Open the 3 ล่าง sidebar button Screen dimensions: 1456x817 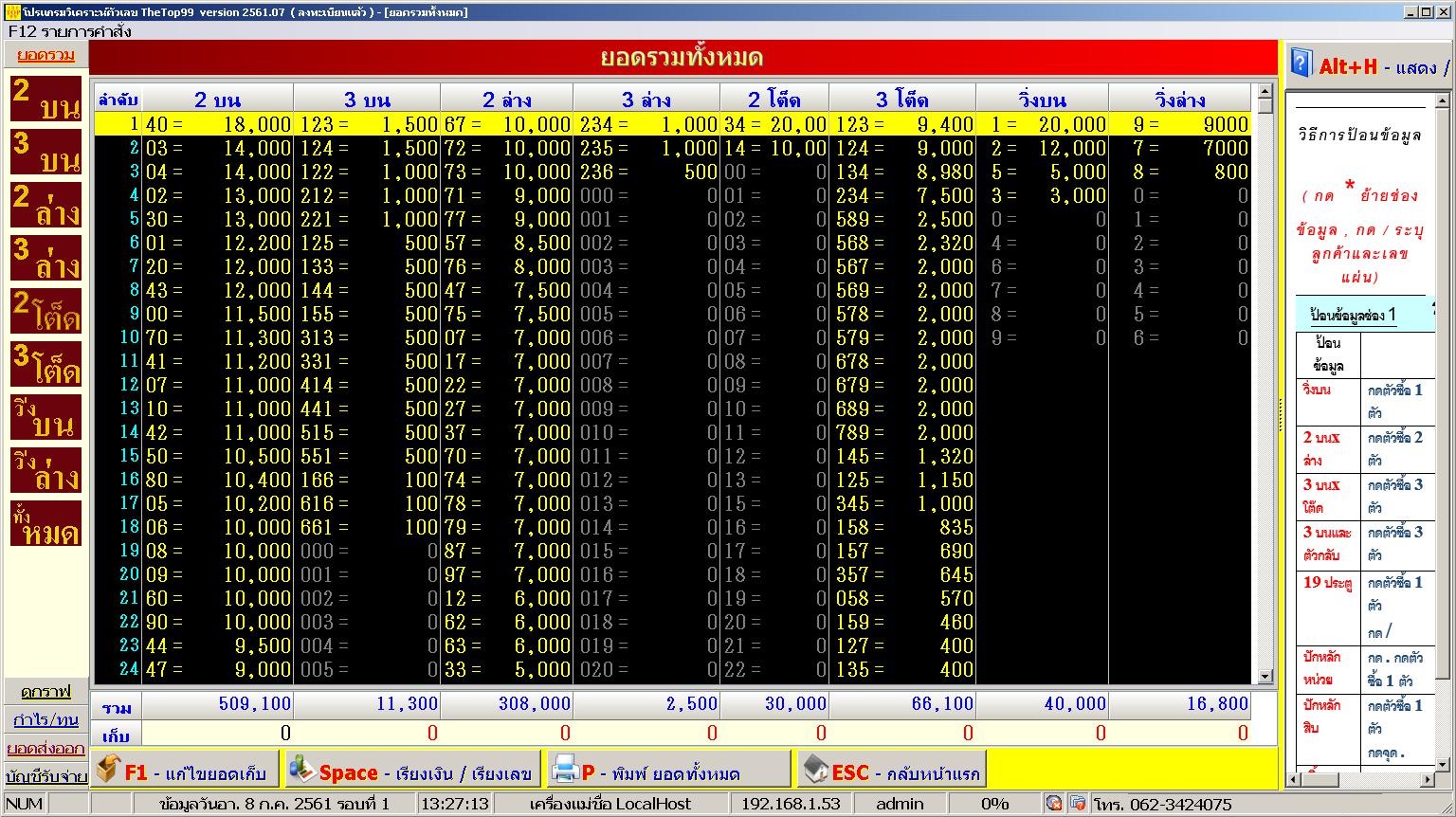[x=45, y=258]
